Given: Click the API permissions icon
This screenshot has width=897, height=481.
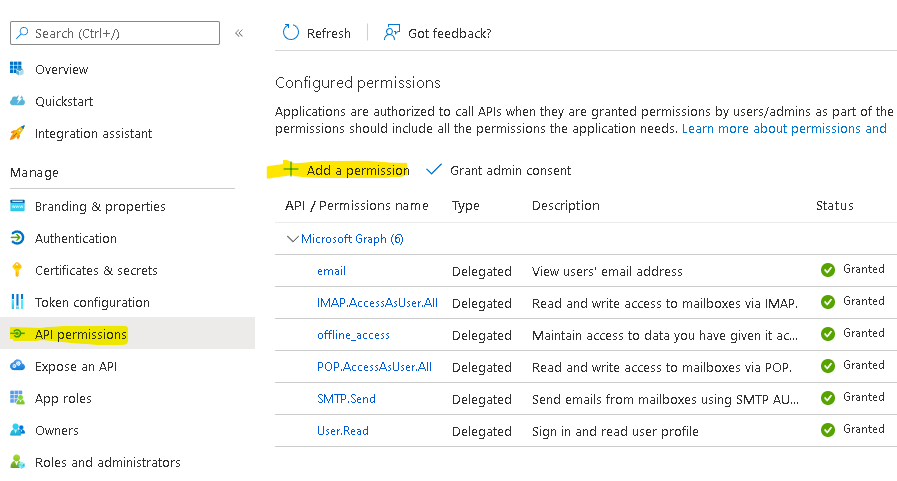Looking at the screenshot, I should coord(17,334).
